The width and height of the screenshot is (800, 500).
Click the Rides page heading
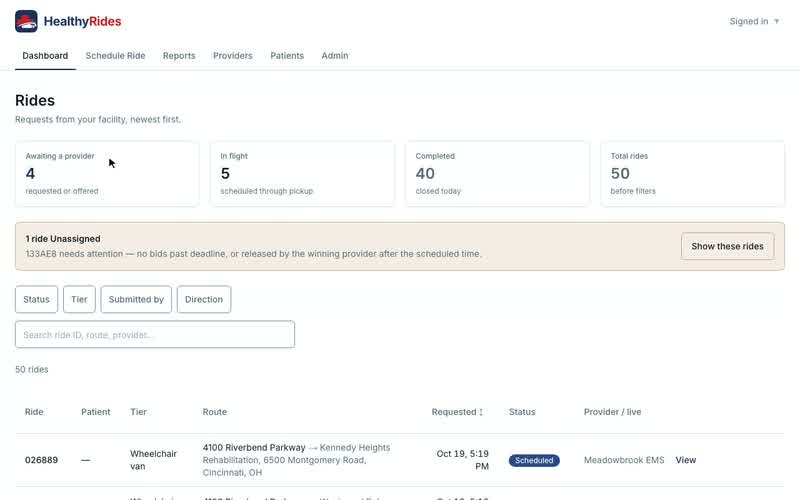(x=35, y=101)
